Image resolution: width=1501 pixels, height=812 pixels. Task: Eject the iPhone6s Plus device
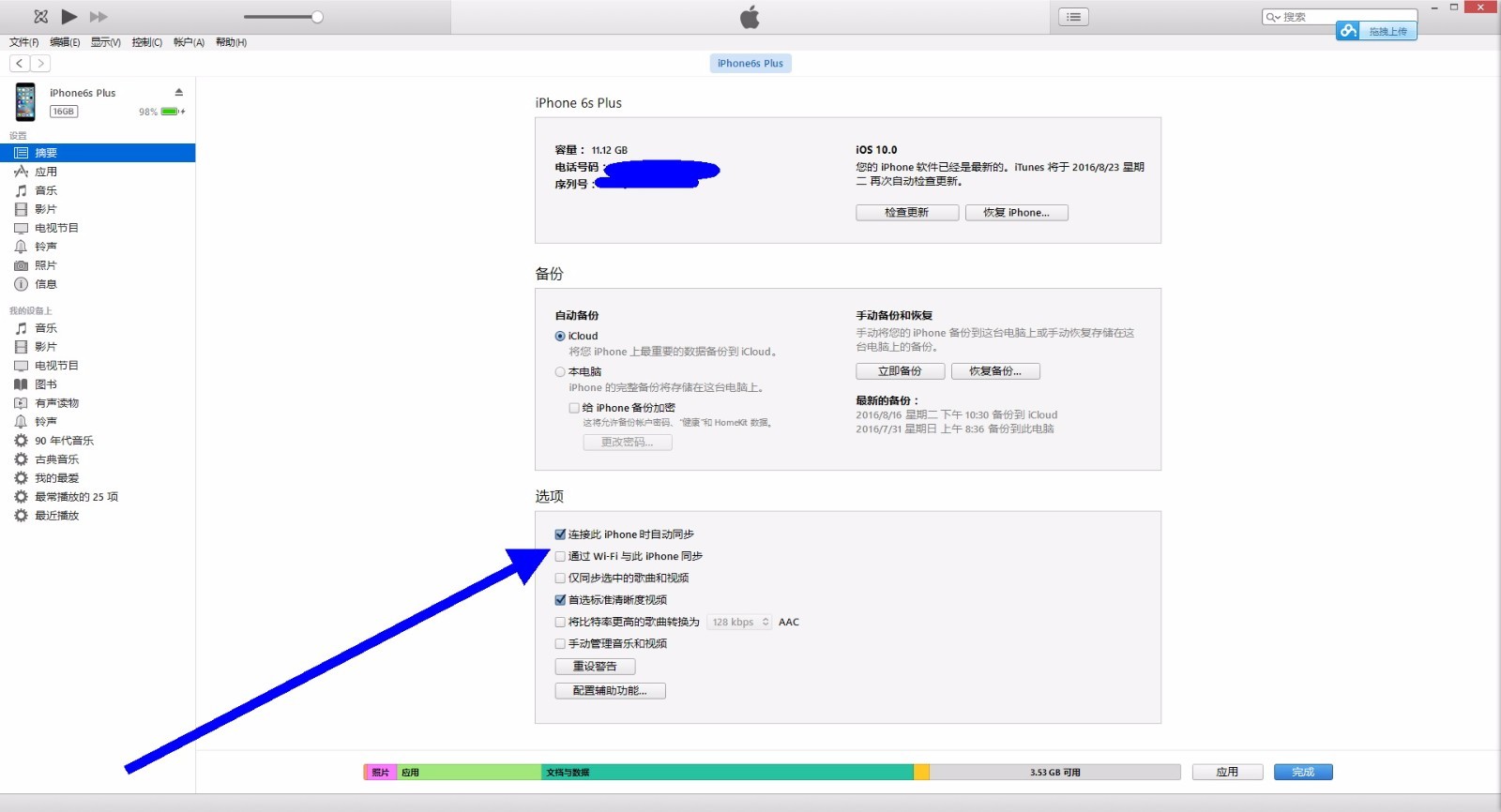(178, 92)
